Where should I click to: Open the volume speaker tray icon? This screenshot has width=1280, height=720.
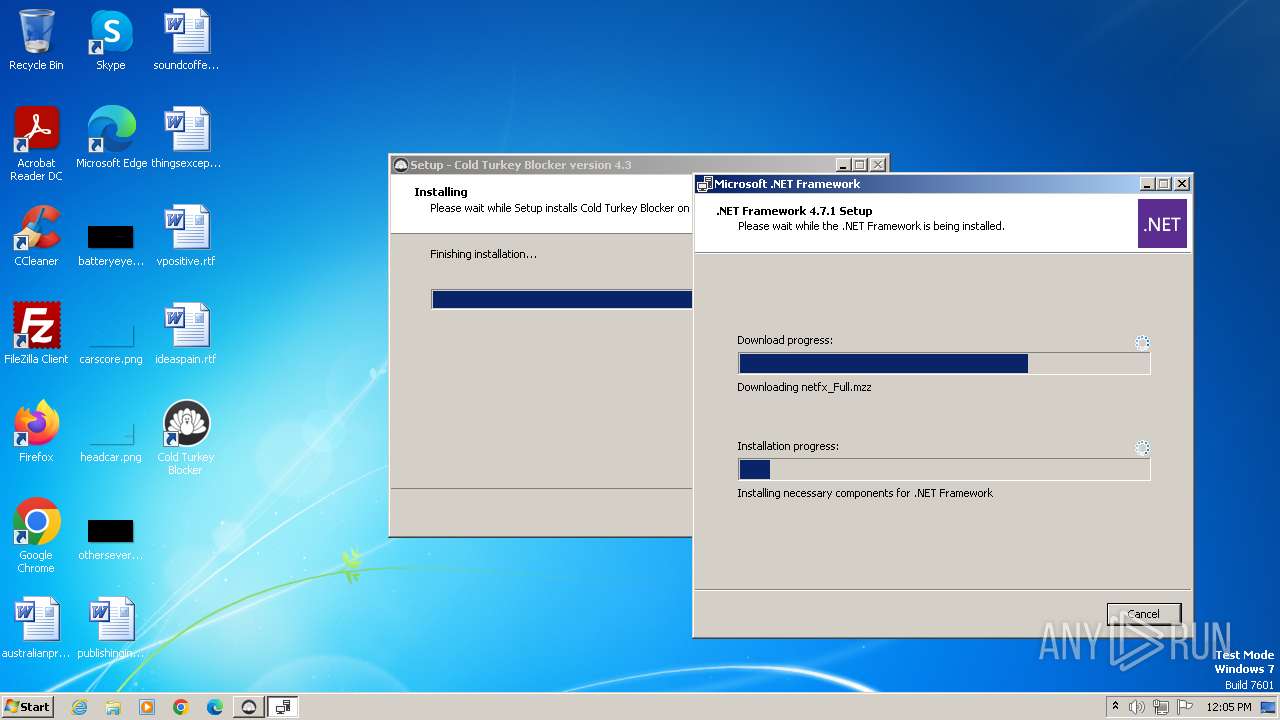coord(1137,707)
